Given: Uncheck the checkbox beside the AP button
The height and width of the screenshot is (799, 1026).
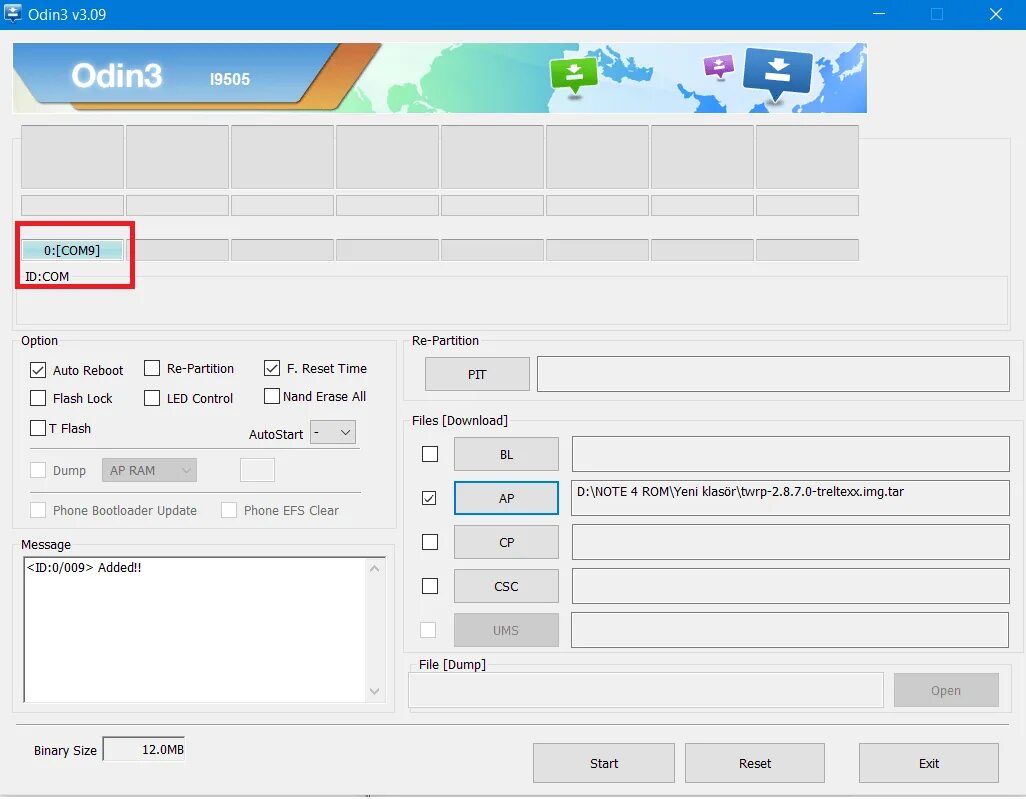Looking at the screenshot, I should coord(429,499).
